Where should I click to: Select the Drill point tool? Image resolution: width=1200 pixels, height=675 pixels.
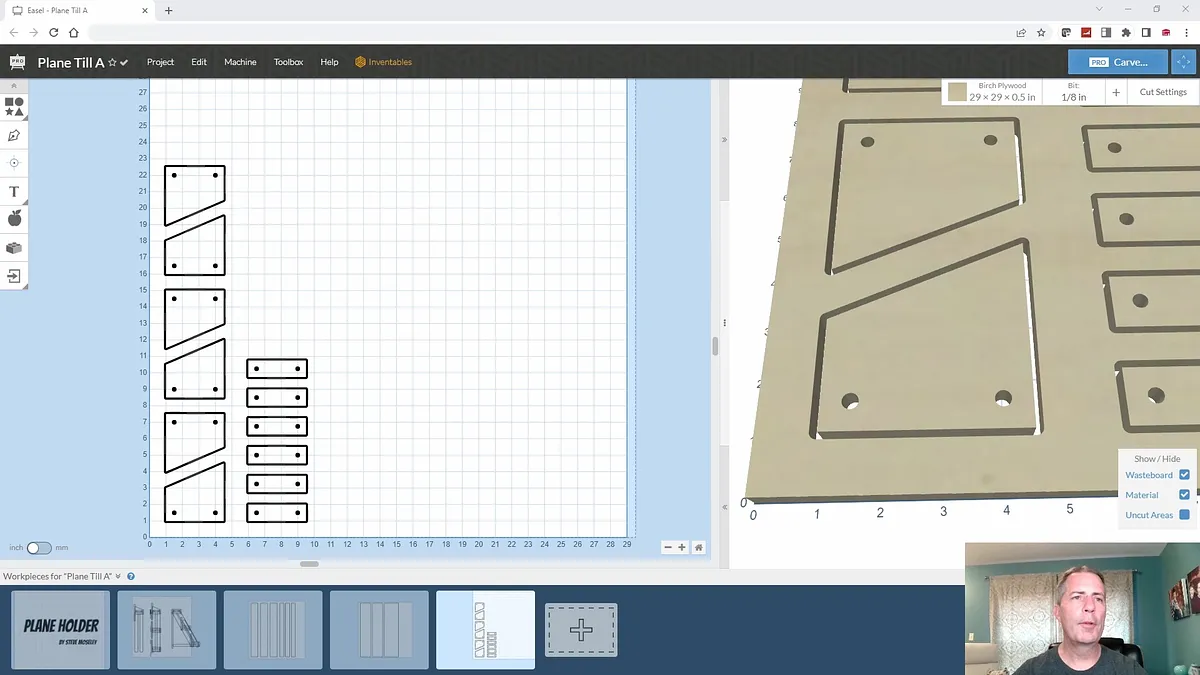click(14, 163)
